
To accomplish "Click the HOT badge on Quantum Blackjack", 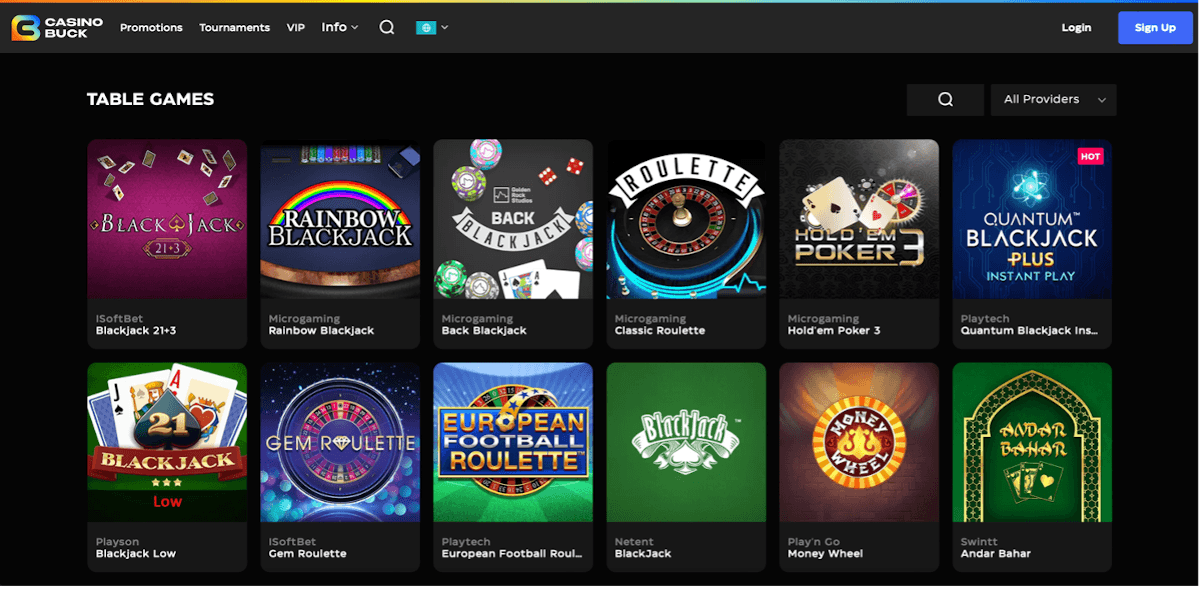I will tap(1089, 156).
